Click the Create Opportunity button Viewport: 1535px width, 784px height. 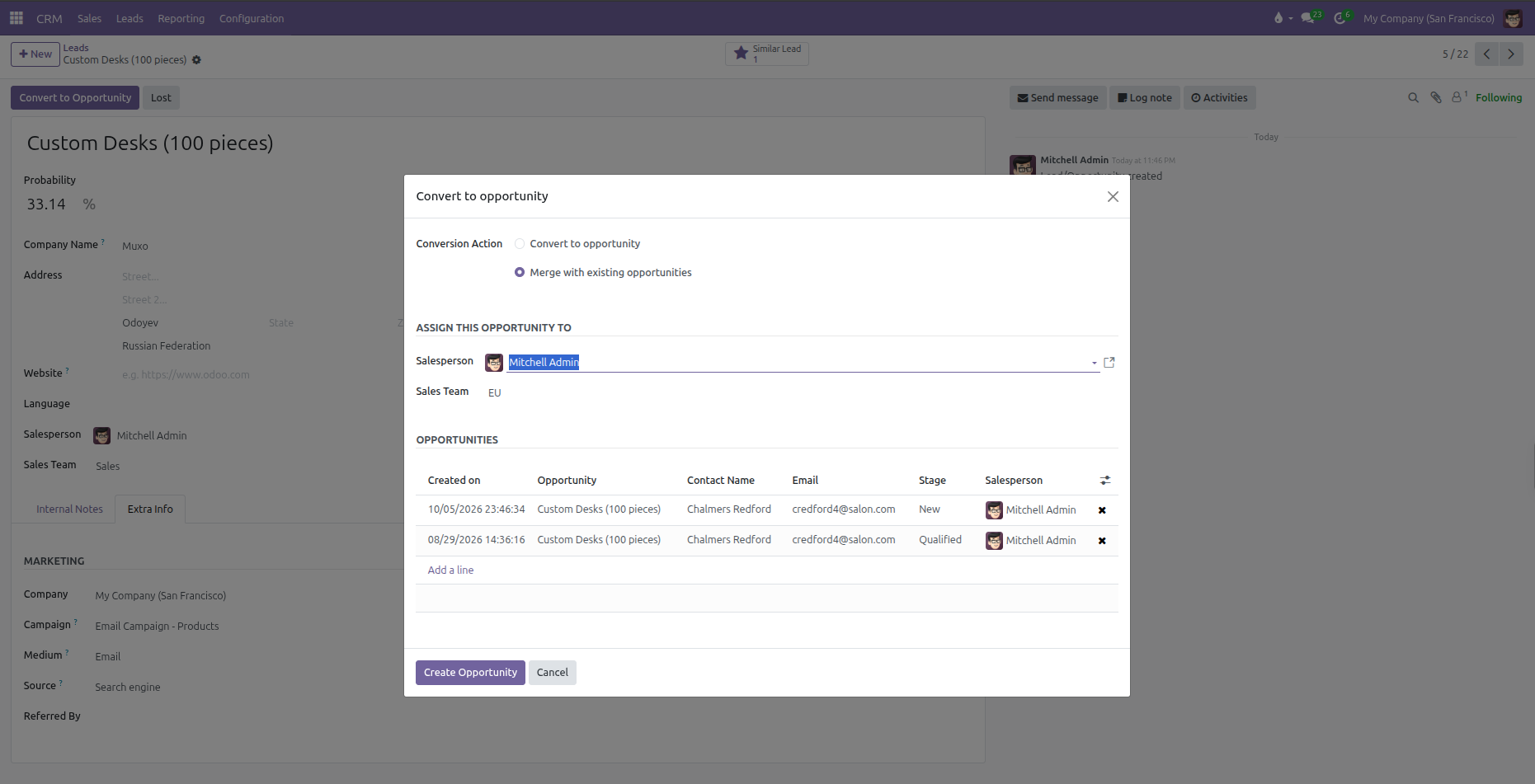[x=470, y=673]
